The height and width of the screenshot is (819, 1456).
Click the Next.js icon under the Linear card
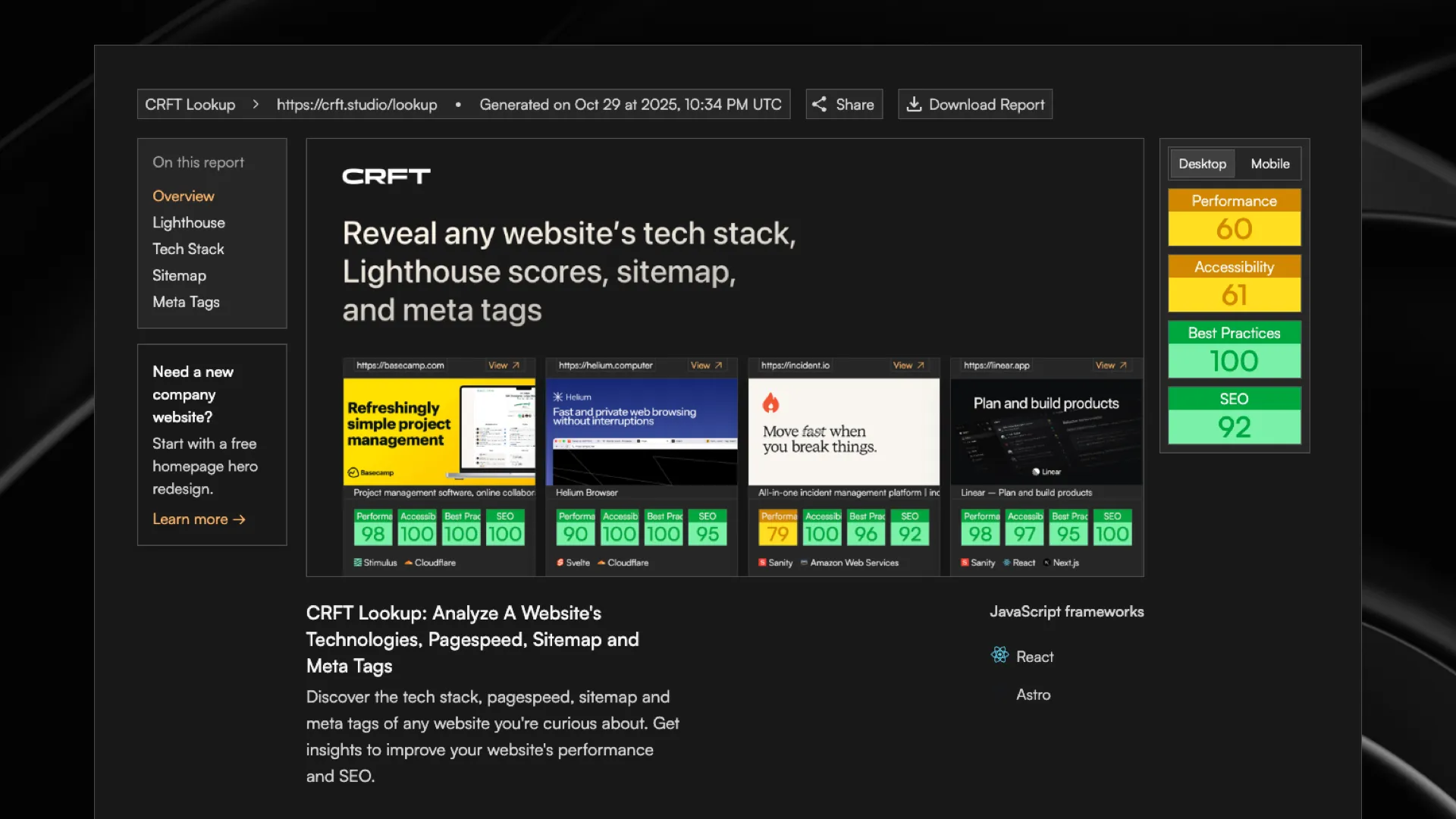1045,563
